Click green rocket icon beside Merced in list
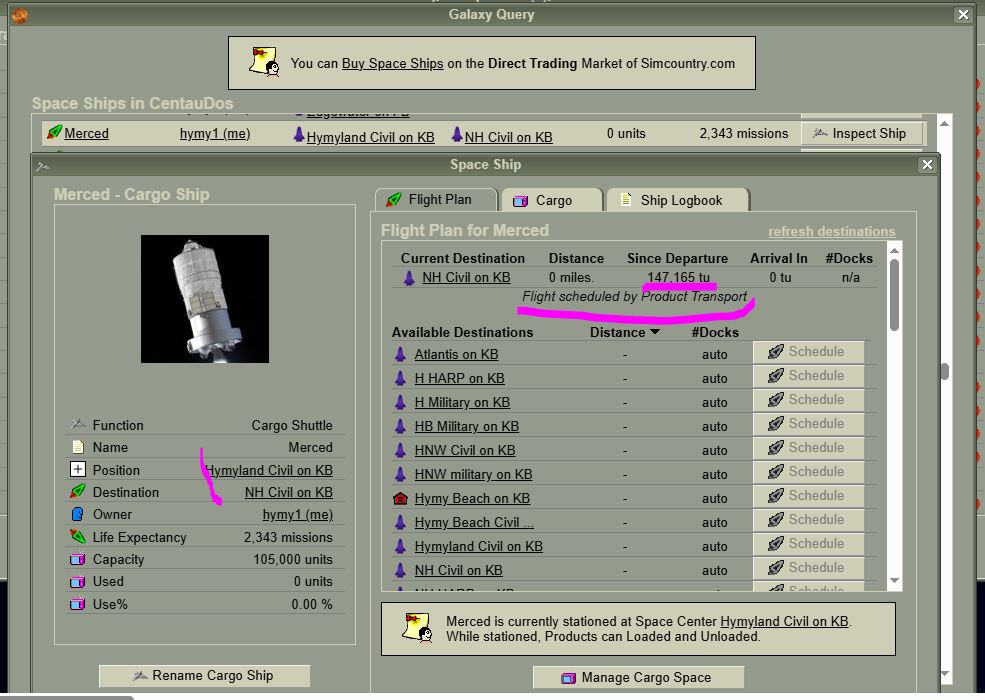Screen dimensions: 985x700 pyautogui.click(x=54, y=132)
